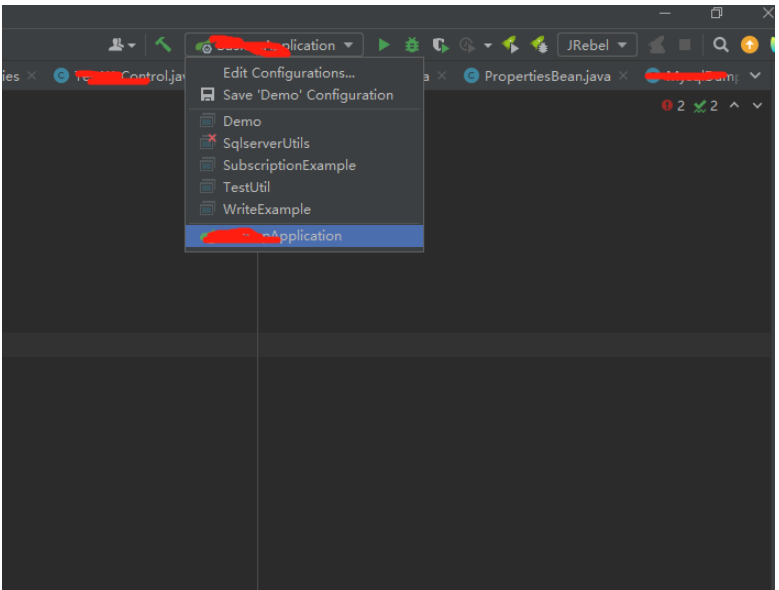This screenshot has height=590, width=779.
Task: Close the PropertiesBean.java tab
Action: coord(623,75)
